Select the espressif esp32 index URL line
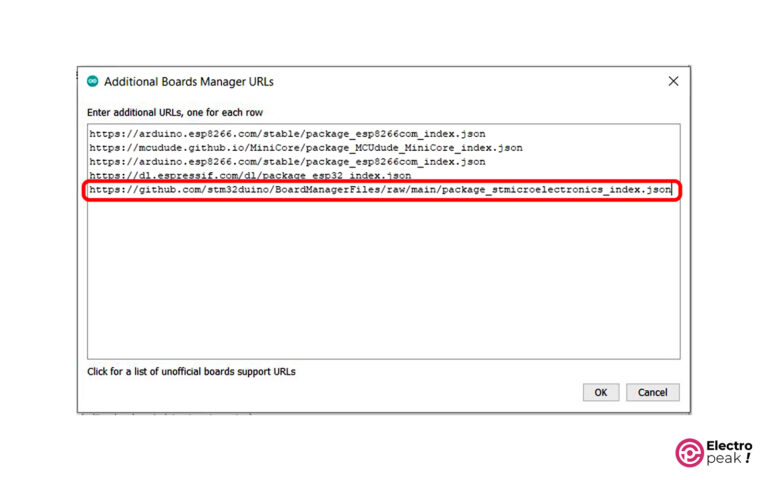This screenshot has width=768, height=480. click(x=249, y=175)
